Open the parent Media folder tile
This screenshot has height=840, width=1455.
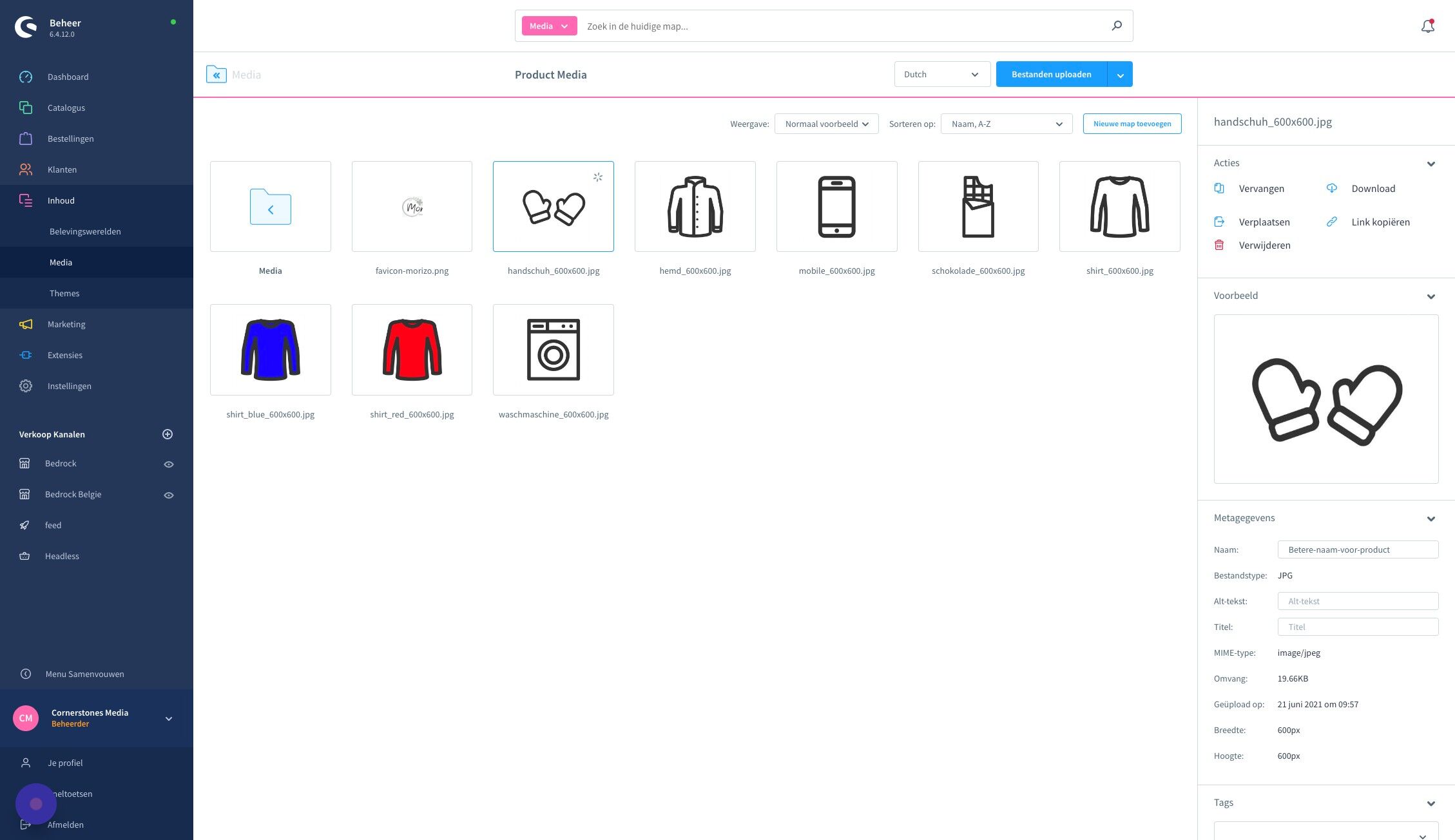pyautogui.click(x=271, y=206)
